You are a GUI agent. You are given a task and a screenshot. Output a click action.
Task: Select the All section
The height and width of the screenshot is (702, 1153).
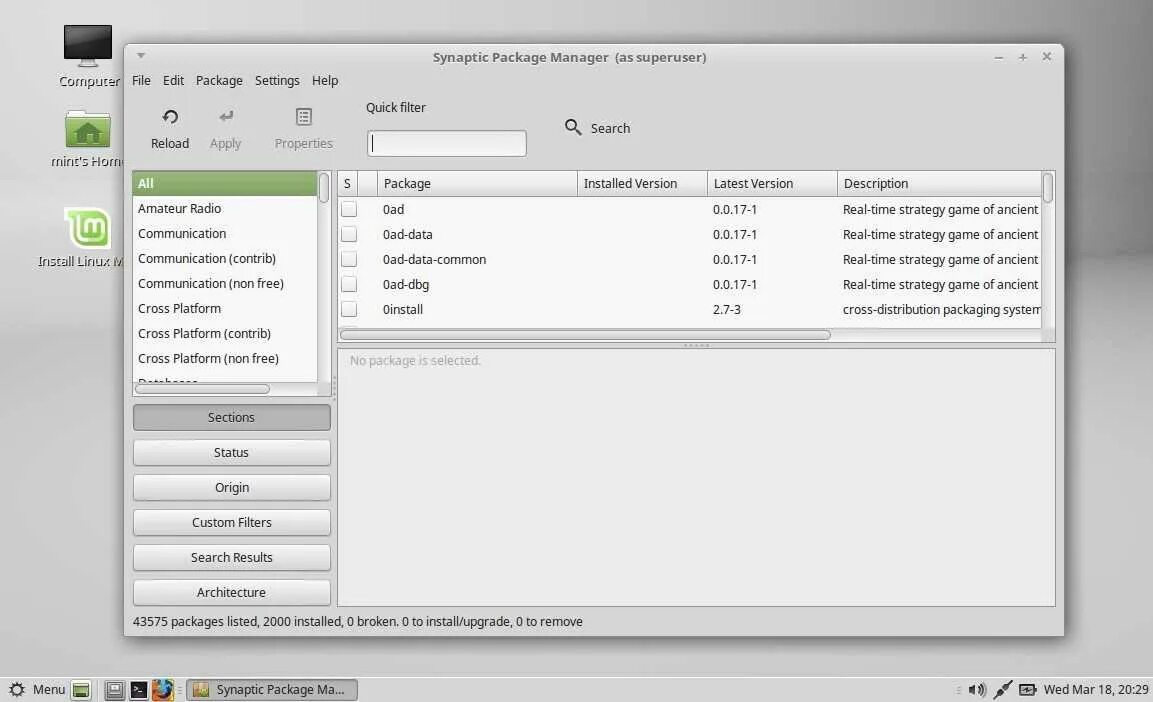225,184
